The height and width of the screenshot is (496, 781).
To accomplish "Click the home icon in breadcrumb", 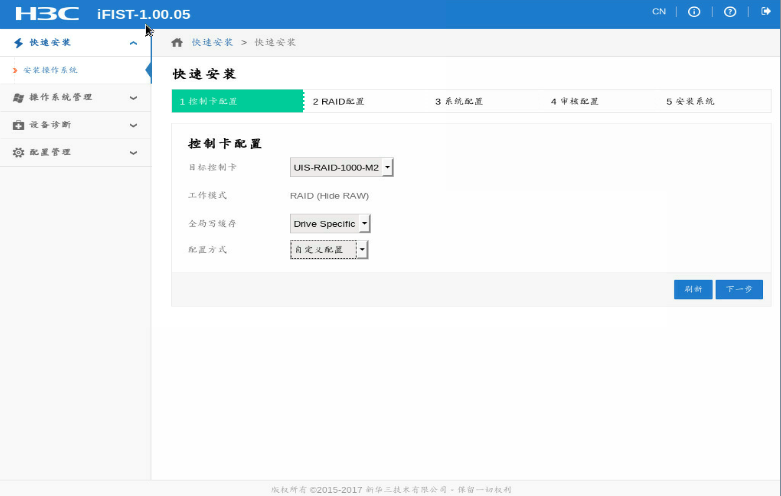I will [177, 43].
